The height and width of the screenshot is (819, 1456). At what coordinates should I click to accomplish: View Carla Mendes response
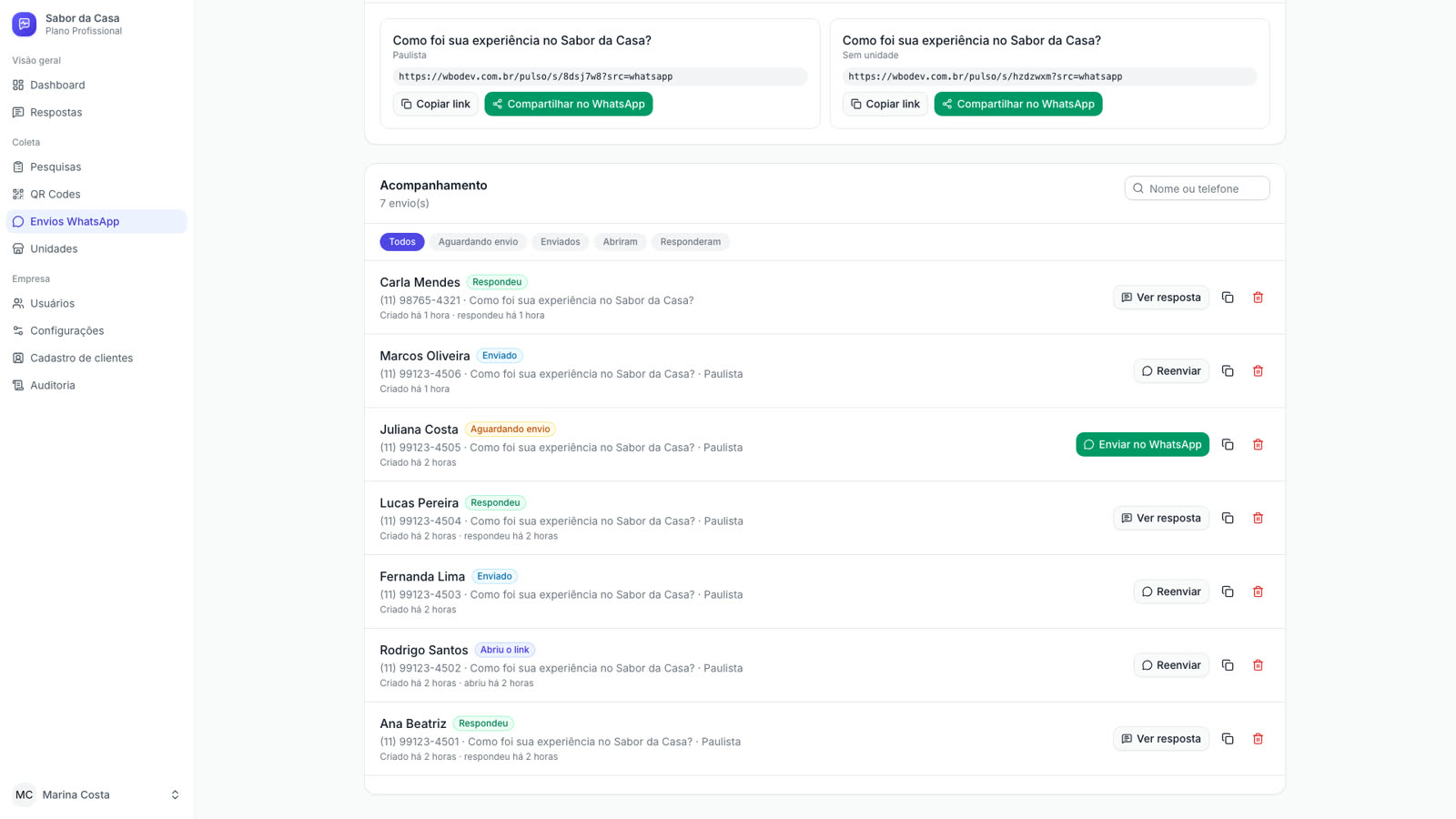click(x=1161, y=298)
